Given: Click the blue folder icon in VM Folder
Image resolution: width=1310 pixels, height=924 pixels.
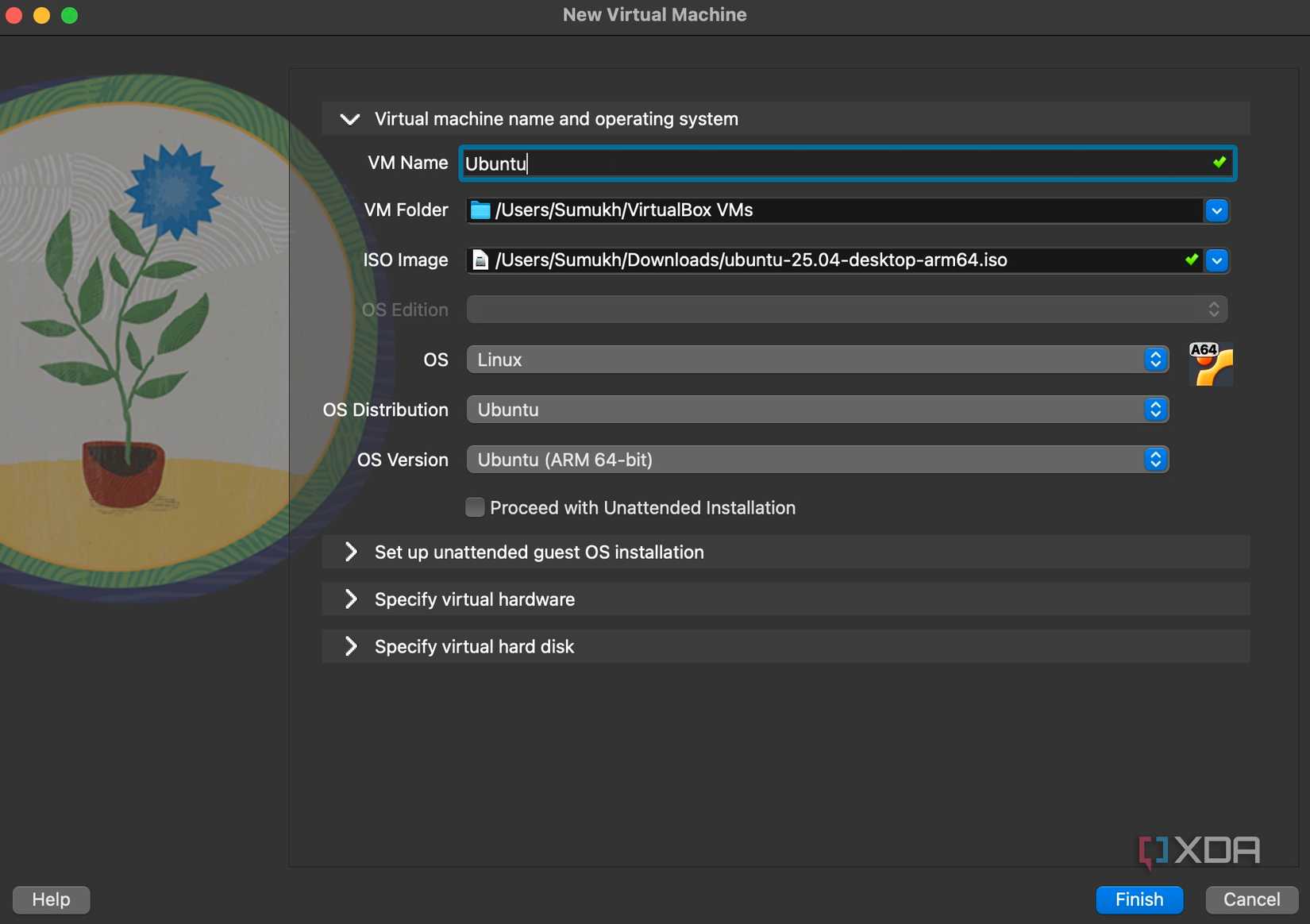Looking at the screenshot, I should pos(480,210).
